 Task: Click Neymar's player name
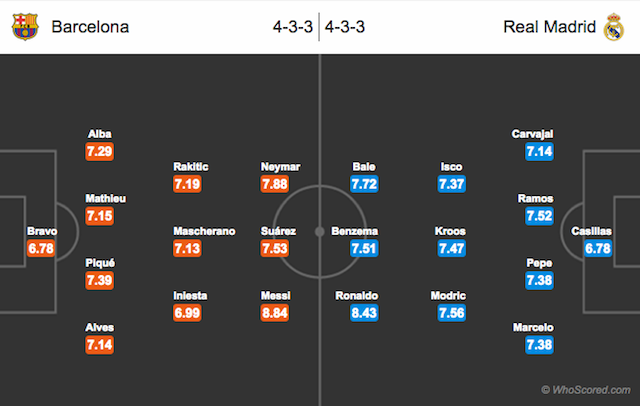pos(274,166)
